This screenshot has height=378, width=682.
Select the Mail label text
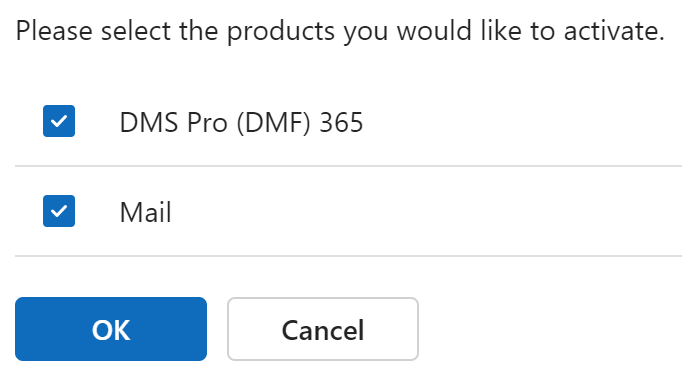click(145, 212)
